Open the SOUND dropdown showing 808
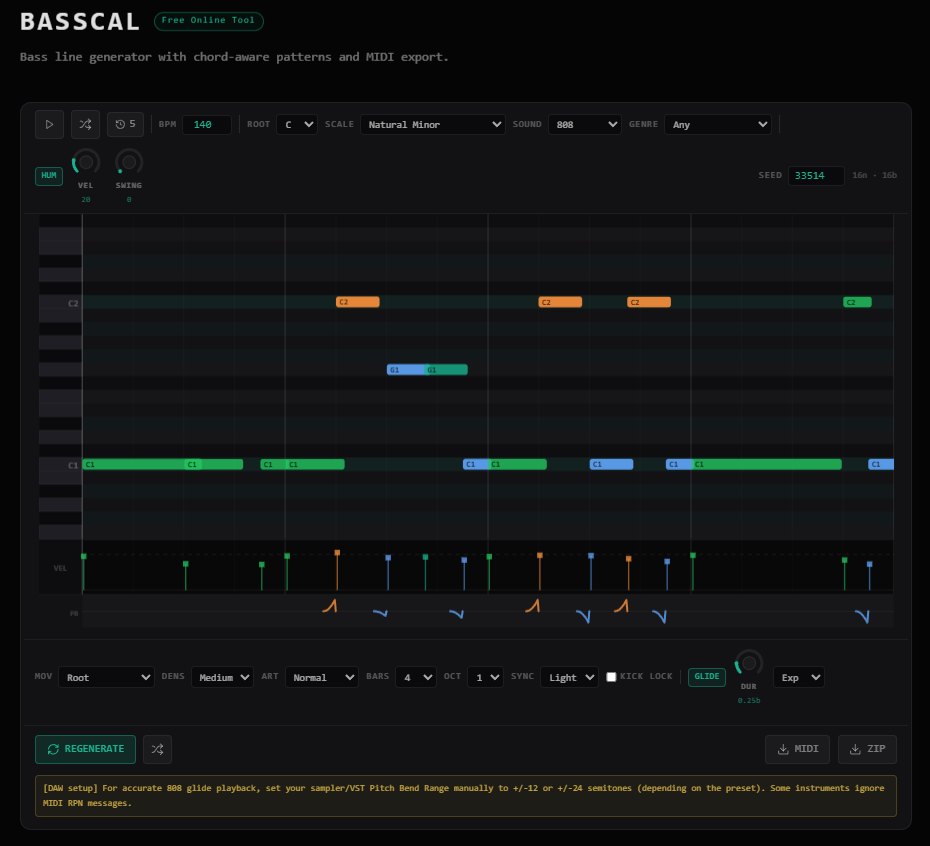The height and width of the screenshot is (846, 930). point(585,125)
